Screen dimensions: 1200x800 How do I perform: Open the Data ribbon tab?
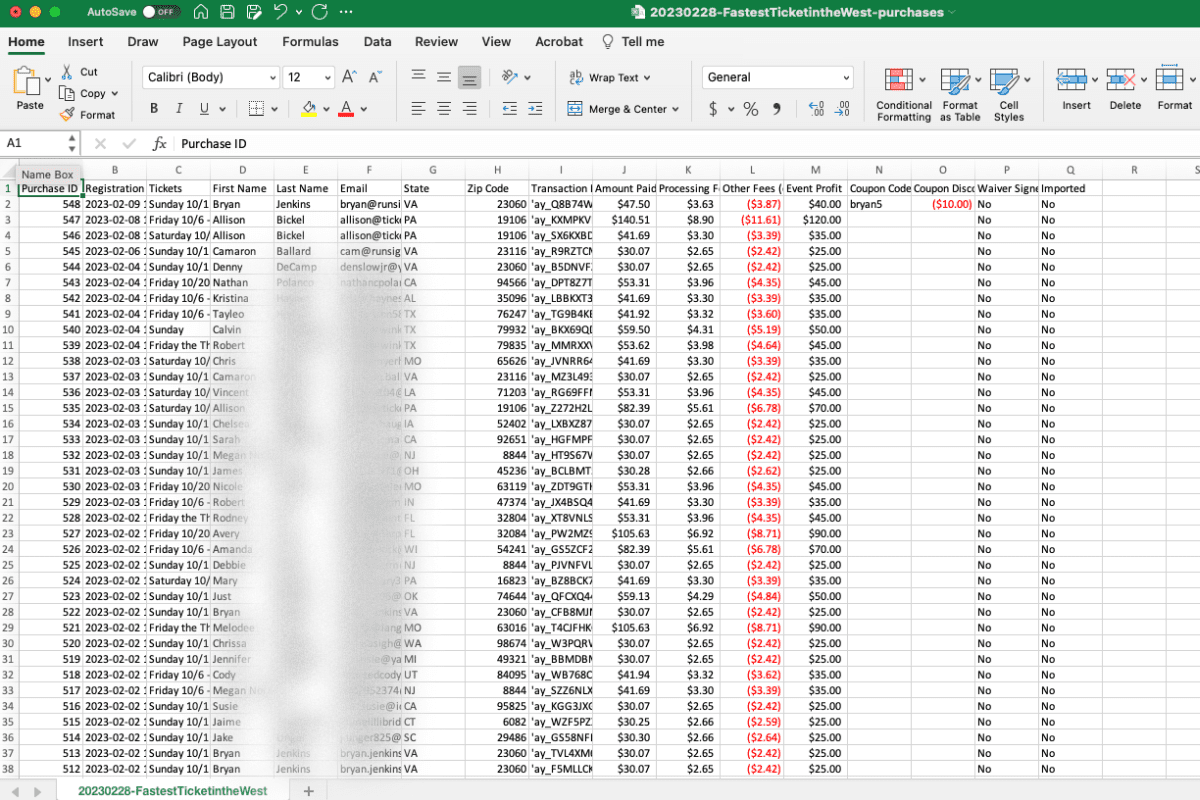tap(377, 42)
